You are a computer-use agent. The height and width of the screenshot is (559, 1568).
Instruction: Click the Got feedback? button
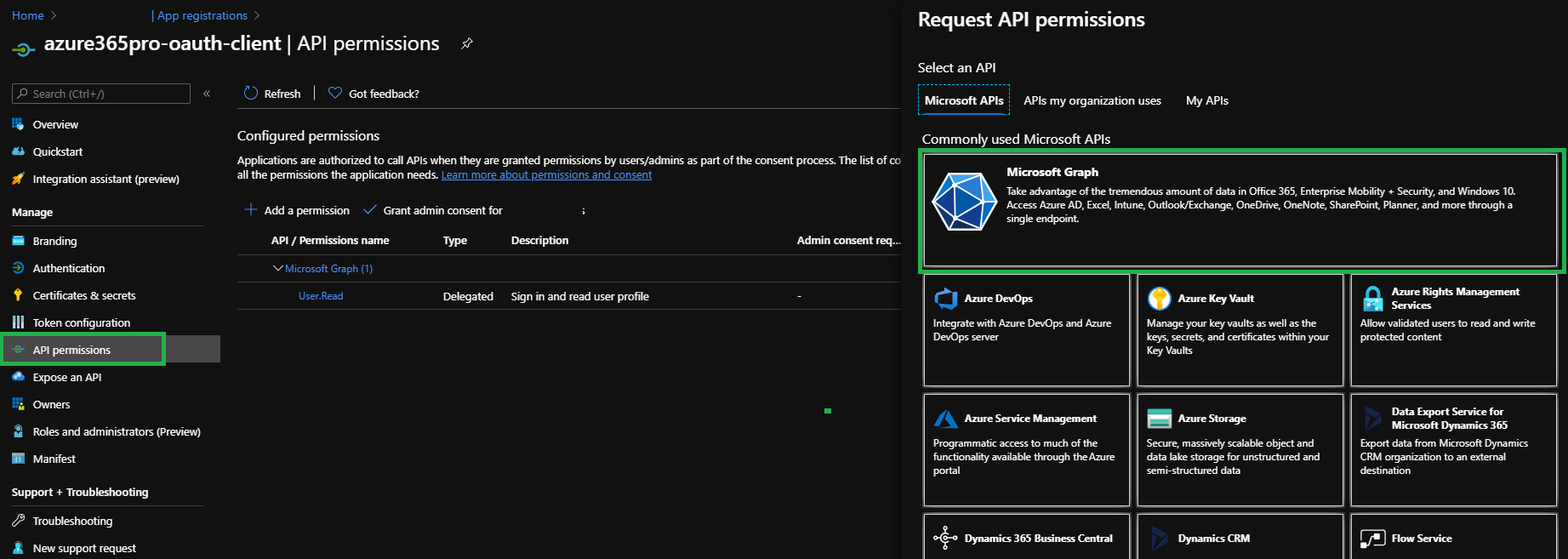pos(373,94)
